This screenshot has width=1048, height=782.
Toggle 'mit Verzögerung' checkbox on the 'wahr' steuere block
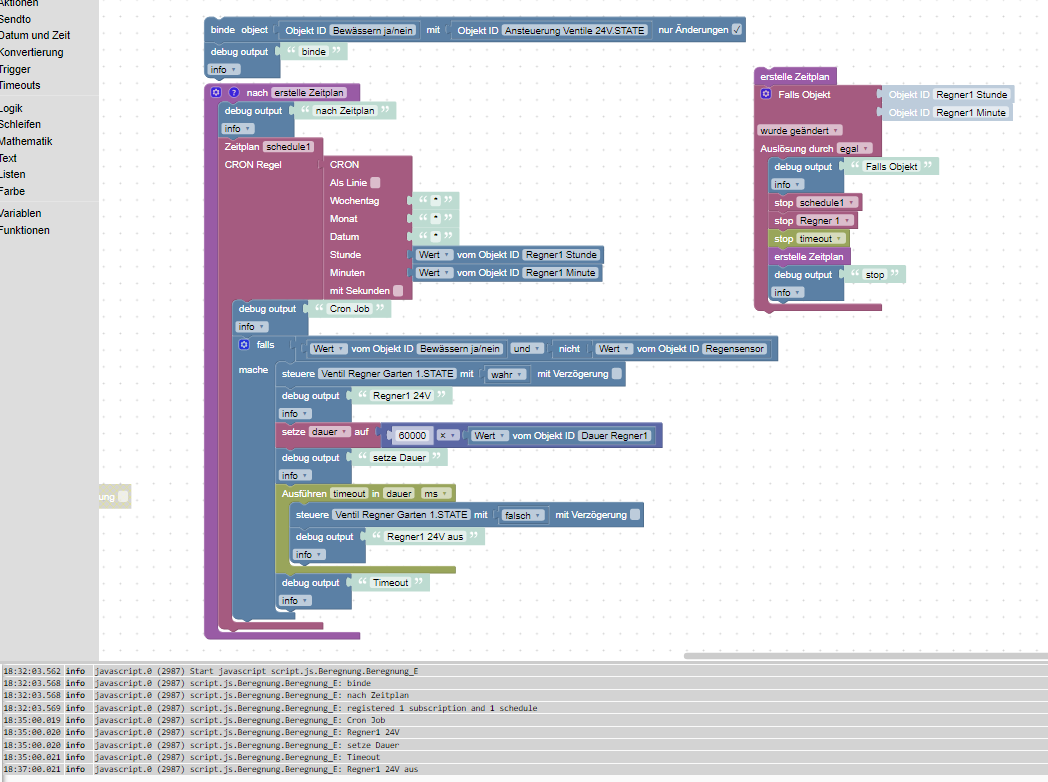tap(617, 374)
